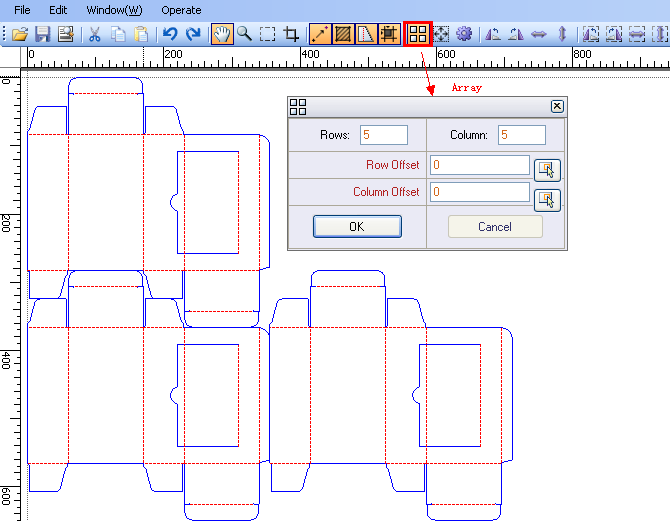Click the bracketed rotate left icon
This screenshot has width=670, height=521.
pyautogui.click(x=591, y=34)
